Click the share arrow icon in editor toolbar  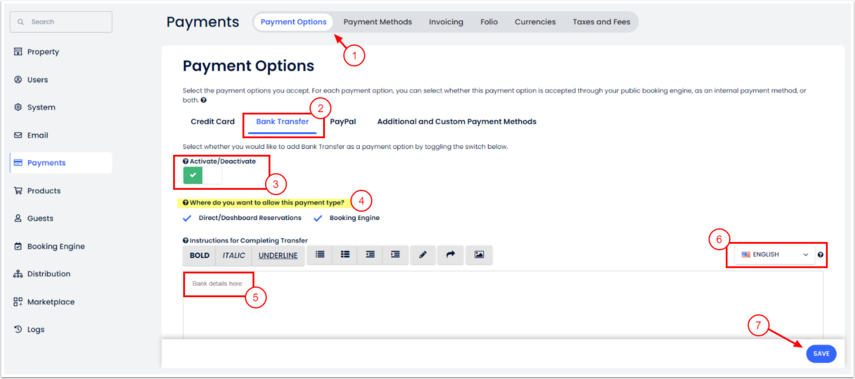[x=450, y=255]
